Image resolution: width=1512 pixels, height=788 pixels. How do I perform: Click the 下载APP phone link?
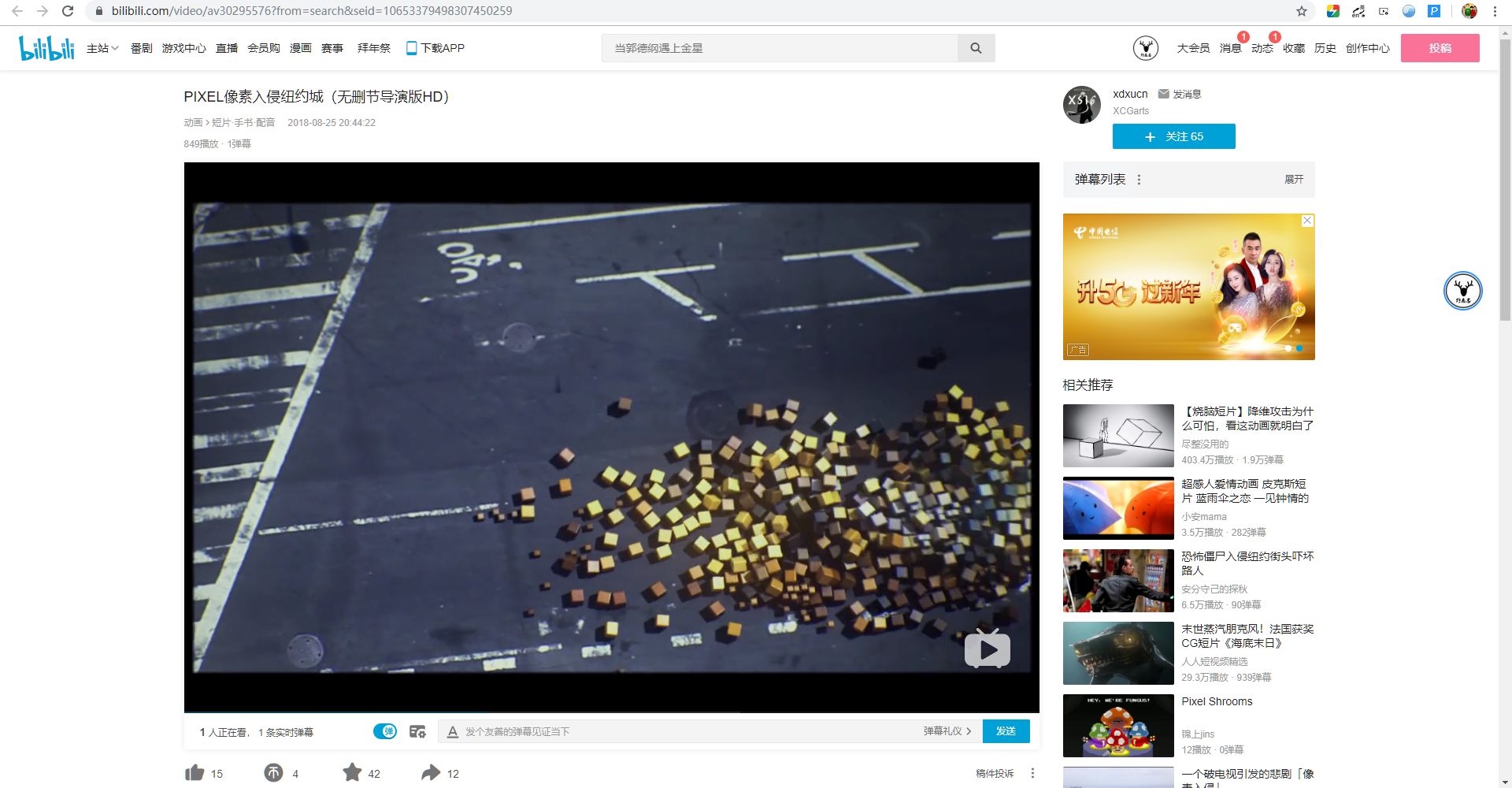(435, 48)
